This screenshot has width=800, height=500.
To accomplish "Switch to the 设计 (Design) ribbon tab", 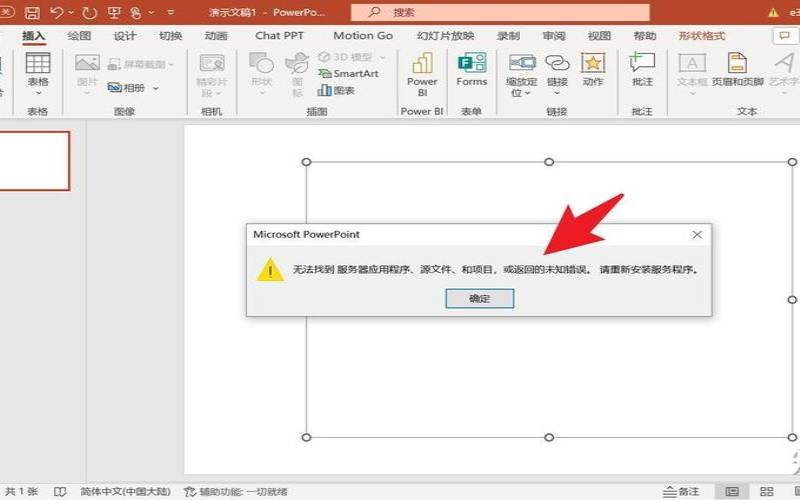I will coord(125,36).
